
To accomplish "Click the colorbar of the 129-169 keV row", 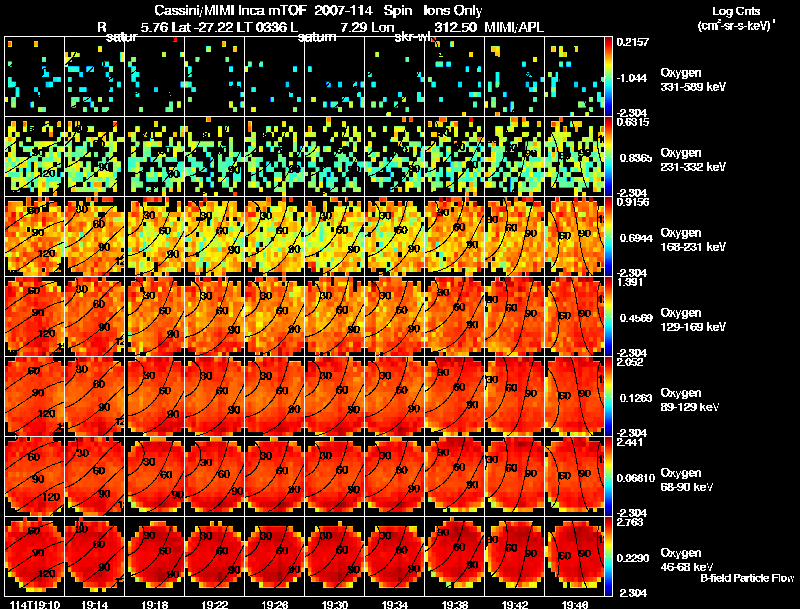I will point(608,317).
